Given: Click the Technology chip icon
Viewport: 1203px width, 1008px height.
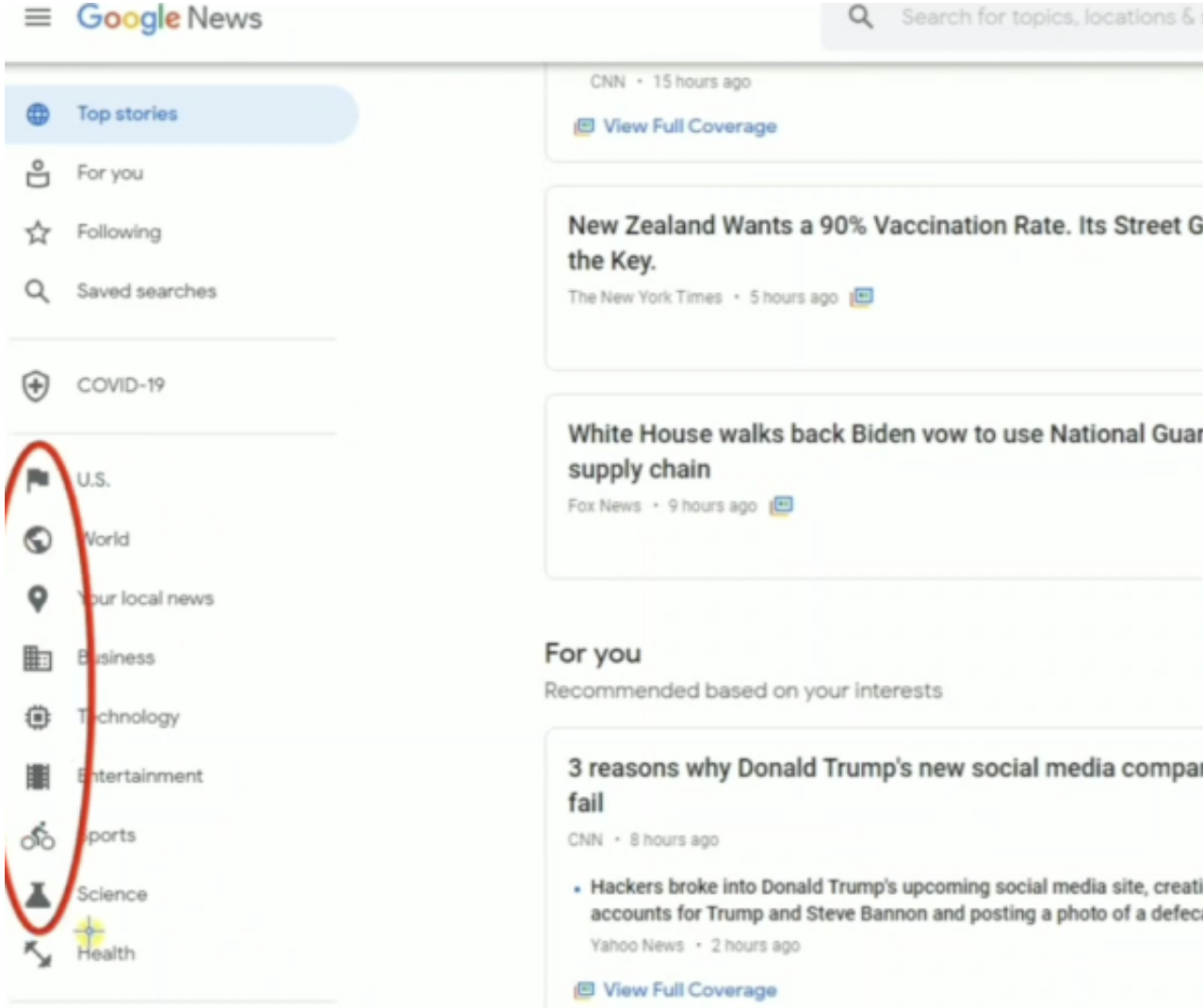Looking at the screenshot, I should [38, 717].
